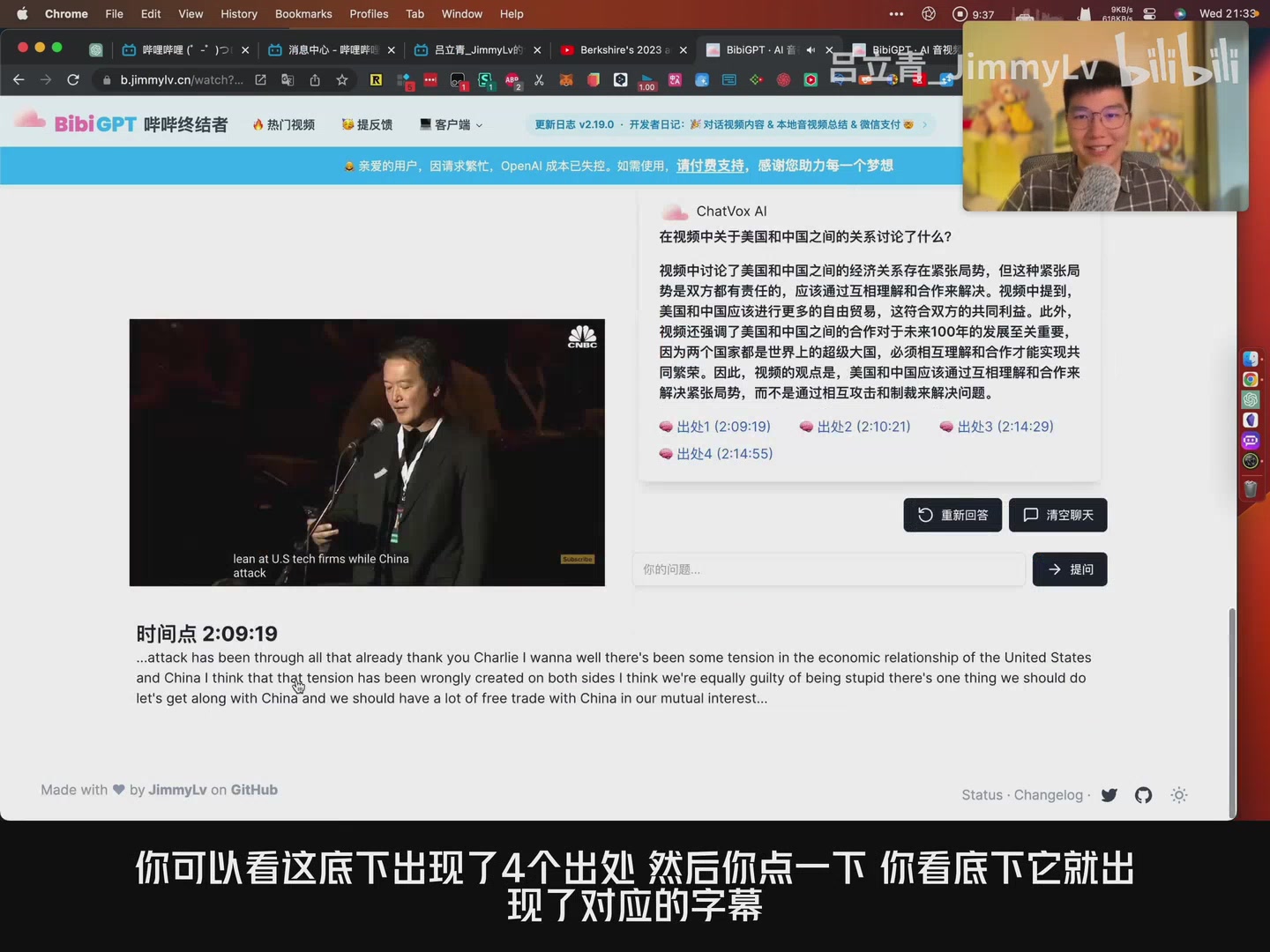Click the scissors extension icon
Viewport: 1270px width, 952px height.
[539, 80]
